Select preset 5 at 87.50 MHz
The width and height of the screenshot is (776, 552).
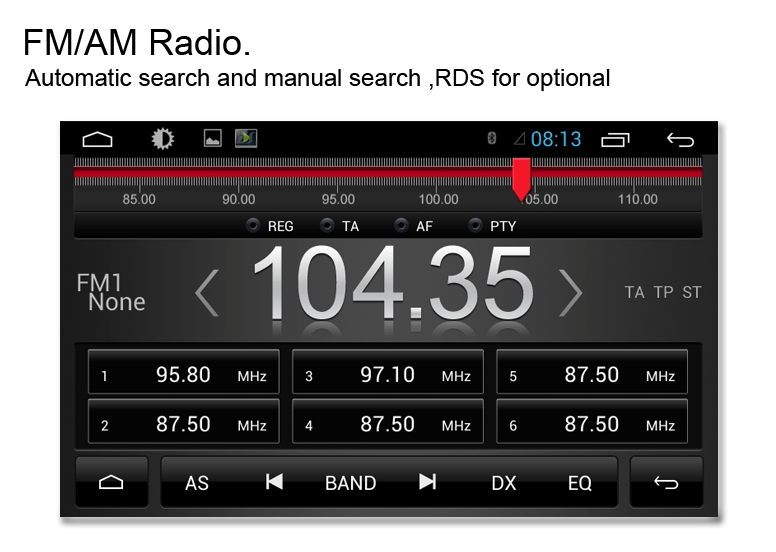click(x=592, y=372)
